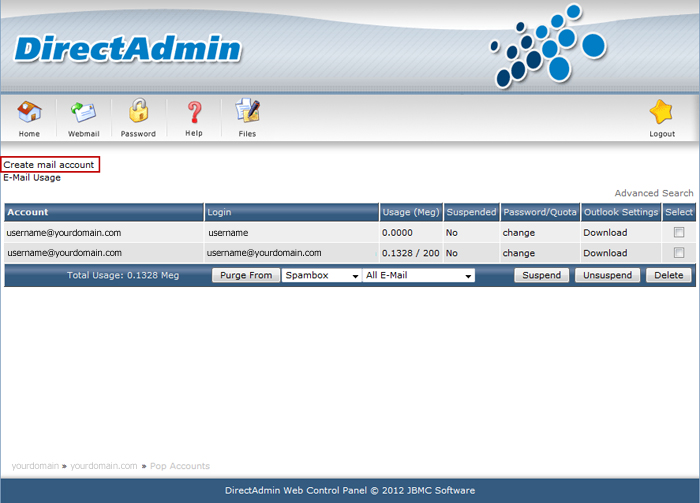Open the All E-Mail dropdown
Image resolution: width=700 pixels, height=503 pixels.
(419, 275)
